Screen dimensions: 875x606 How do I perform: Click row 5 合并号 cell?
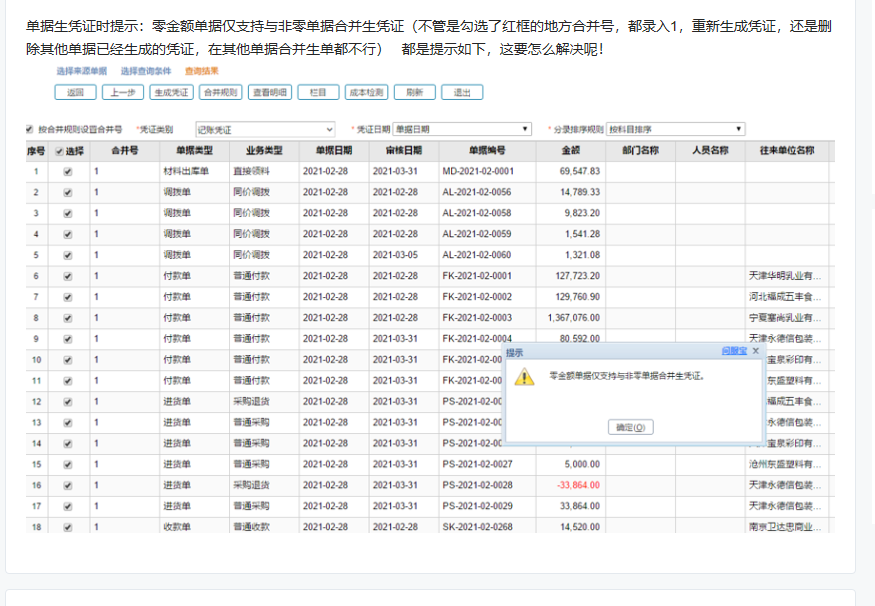(x=123, y=255)
